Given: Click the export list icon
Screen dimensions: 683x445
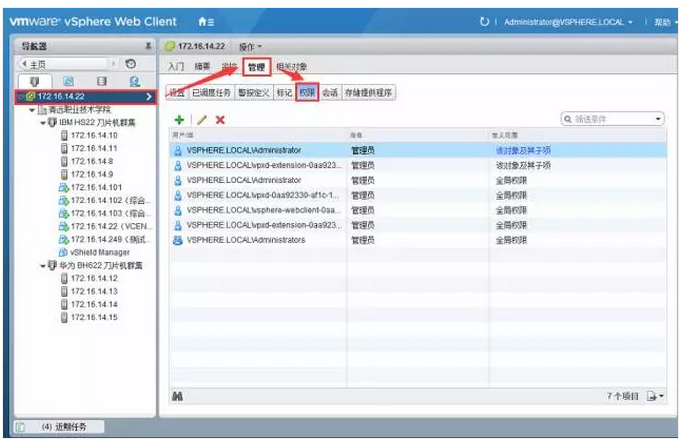Looking at the screenshot, I should [652, 396].
